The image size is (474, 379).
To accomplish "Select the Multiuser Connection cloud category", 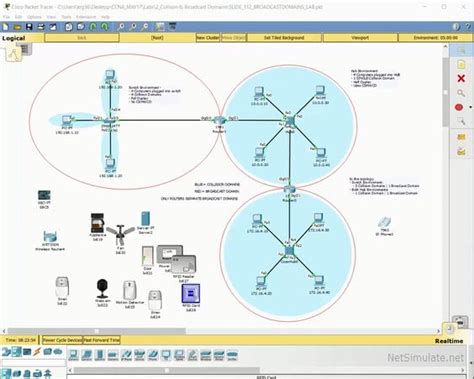I will pyautogui.click(x=58, y=352).
